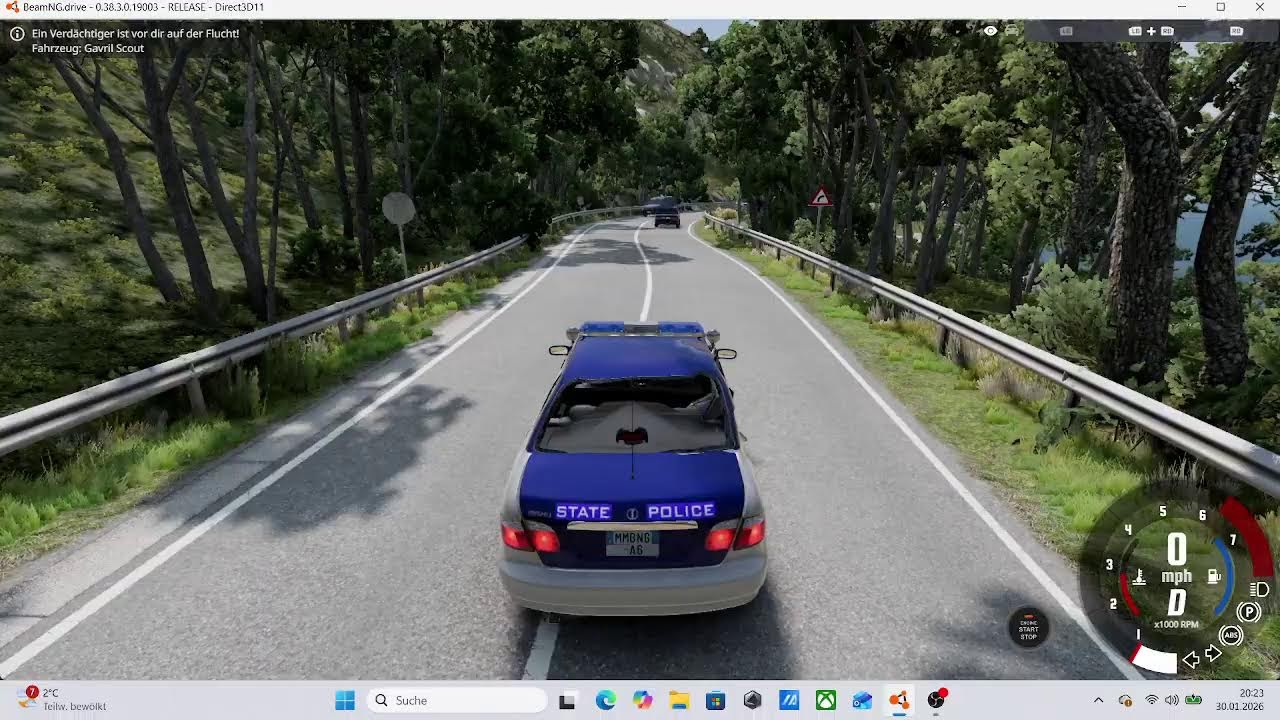Image resolution: width=1280 pixels, height=720 pixels.
Task: Open Microsoft Edge from the taskbar
Action: click(605, 700)
